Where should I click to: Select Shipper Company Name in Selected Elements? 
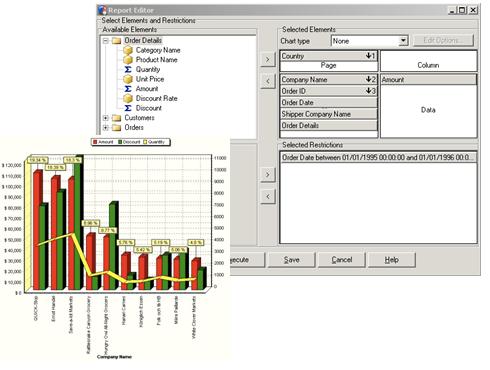329,114
